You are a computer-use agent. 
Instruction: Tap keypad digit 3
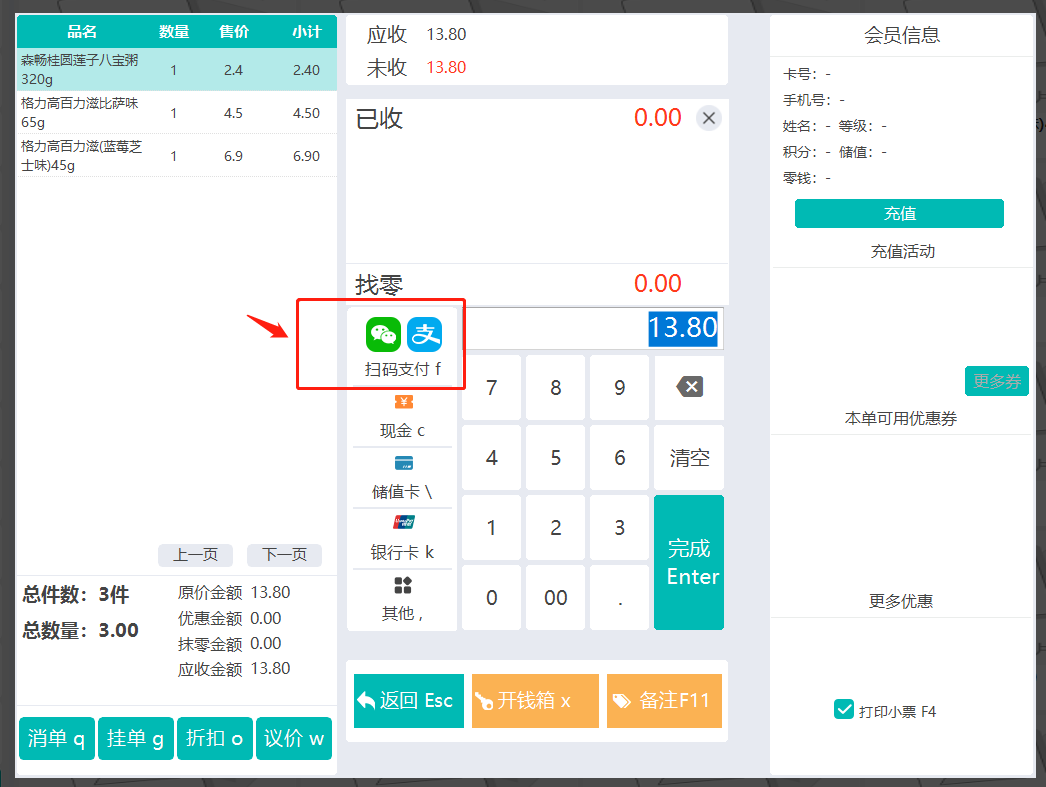[620, 528]
